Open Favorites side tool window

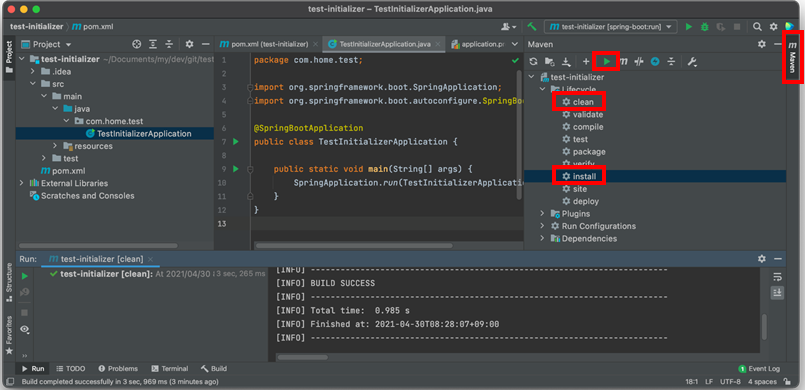[x=9, y=335]
